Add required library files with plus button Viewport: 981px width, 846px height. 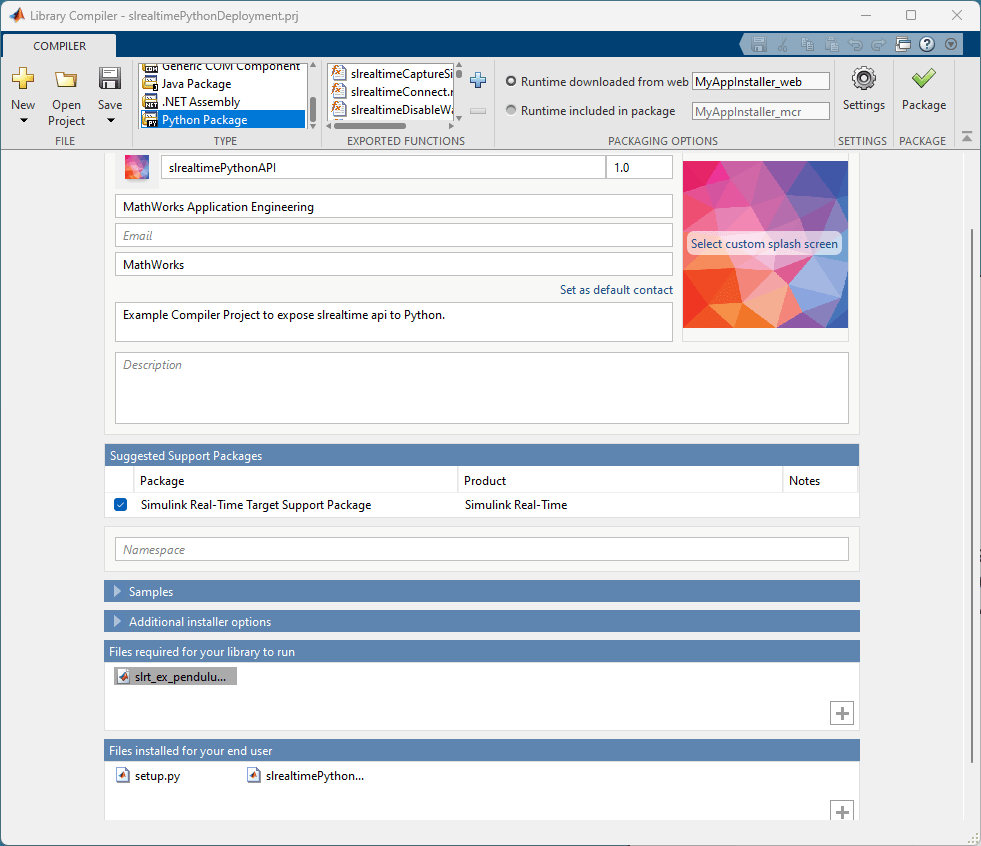(x=841, y=713)
